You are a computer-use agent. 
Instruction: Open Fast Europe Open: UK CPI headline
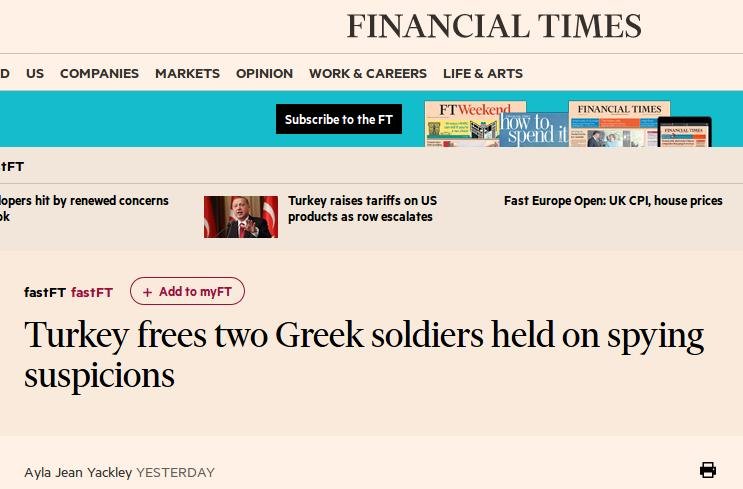click(x=613, y=201)
